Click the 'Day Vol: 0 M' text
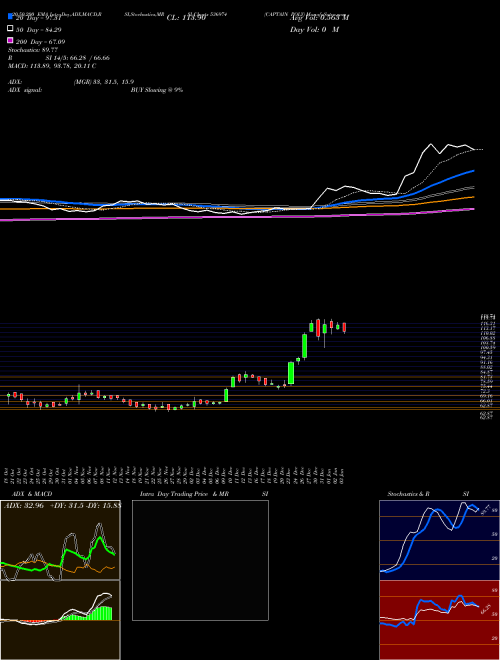Screen dimensions: 500x660 (314, 30)
